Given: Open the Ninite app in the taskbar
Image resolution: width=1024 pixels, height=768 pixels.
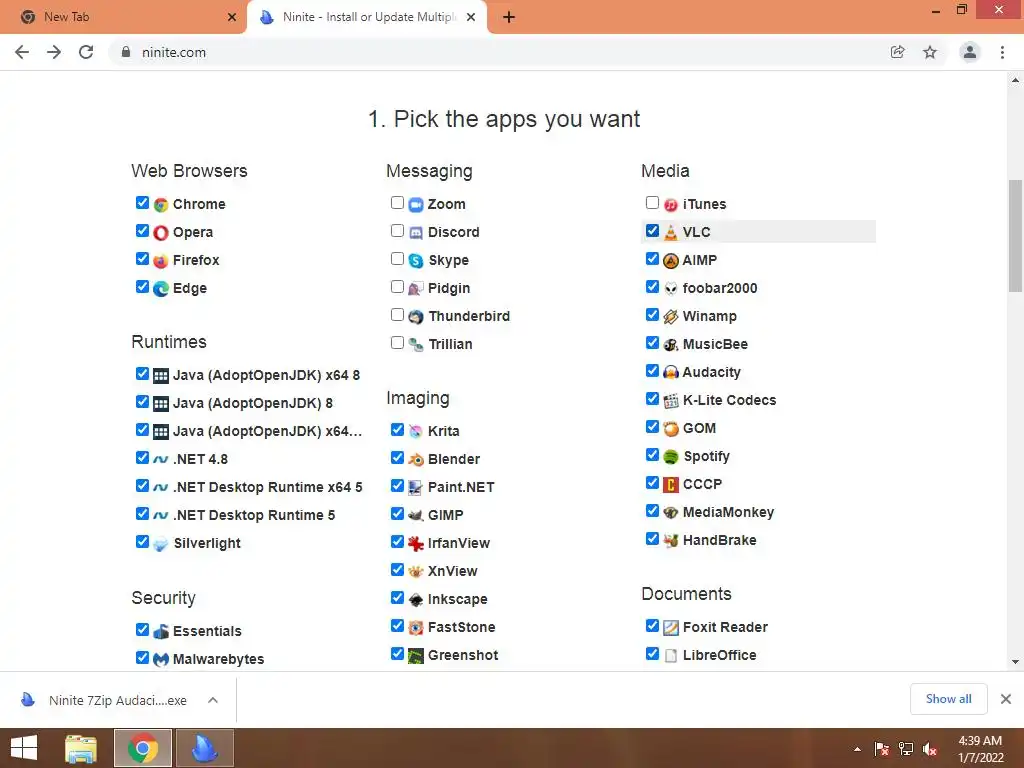Looking at the screenshot, I should point(204,748).
